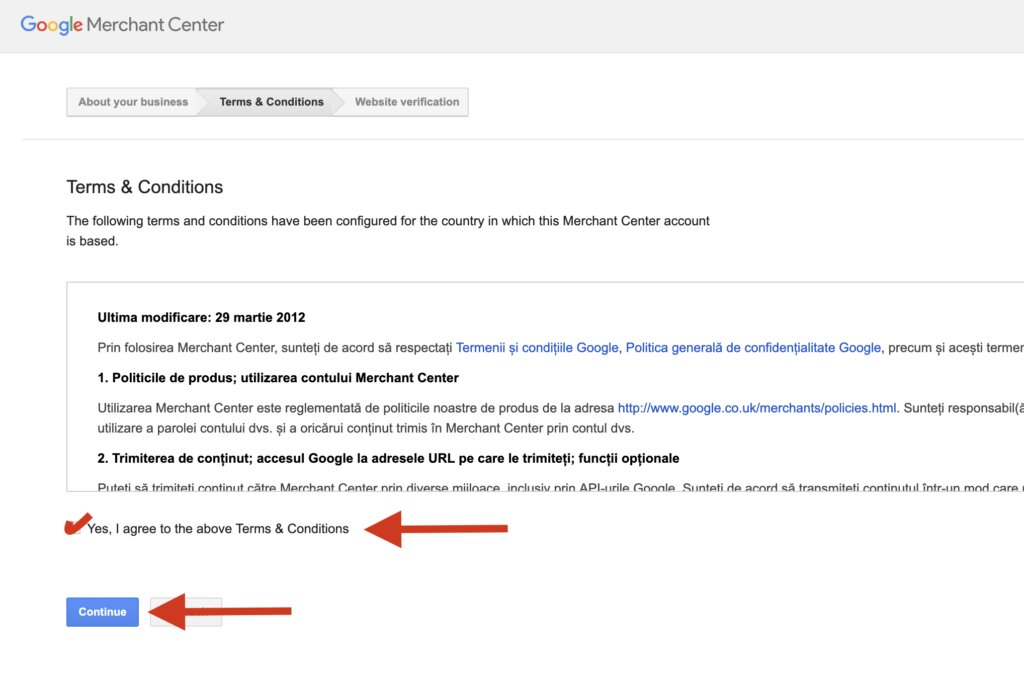Click the blue Continue button
1024x679 pixels.
coord(103,612)
